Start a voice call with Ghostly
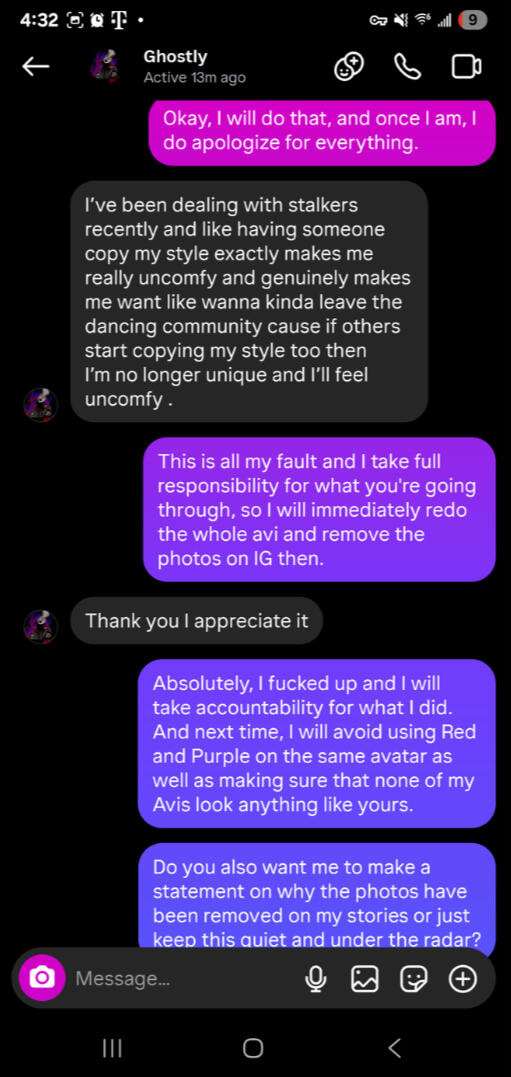Viewport: 511px width, 1077px height. point(407,67)
